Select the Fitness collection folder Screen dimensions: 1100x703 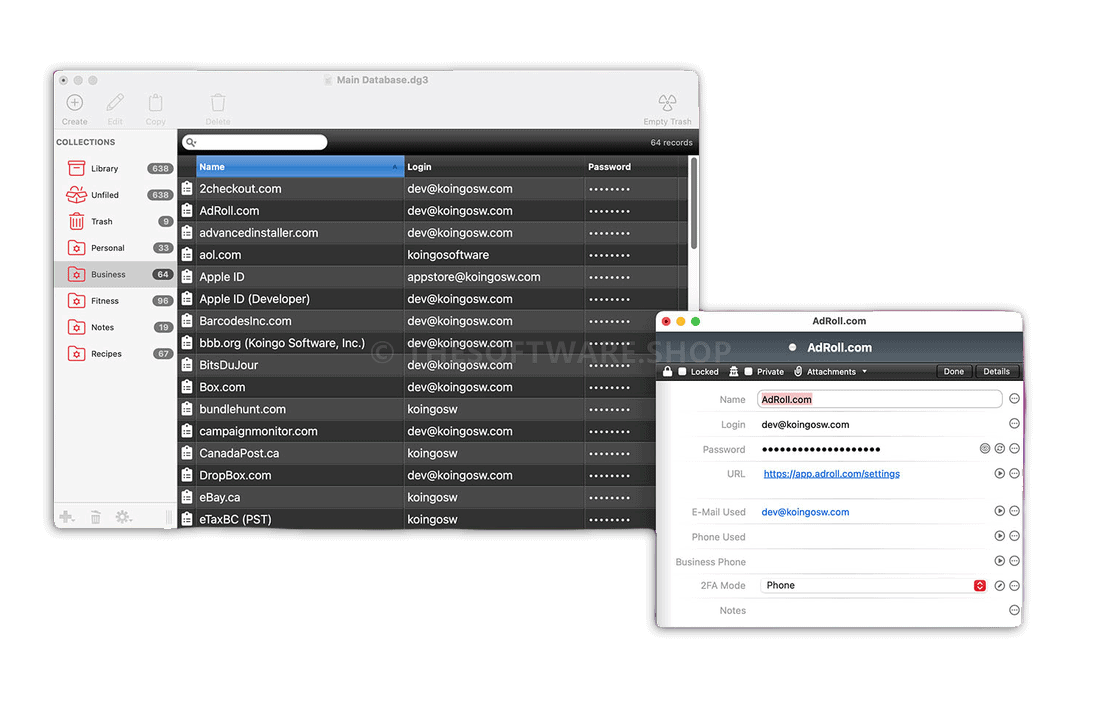(x=116, y=301)
